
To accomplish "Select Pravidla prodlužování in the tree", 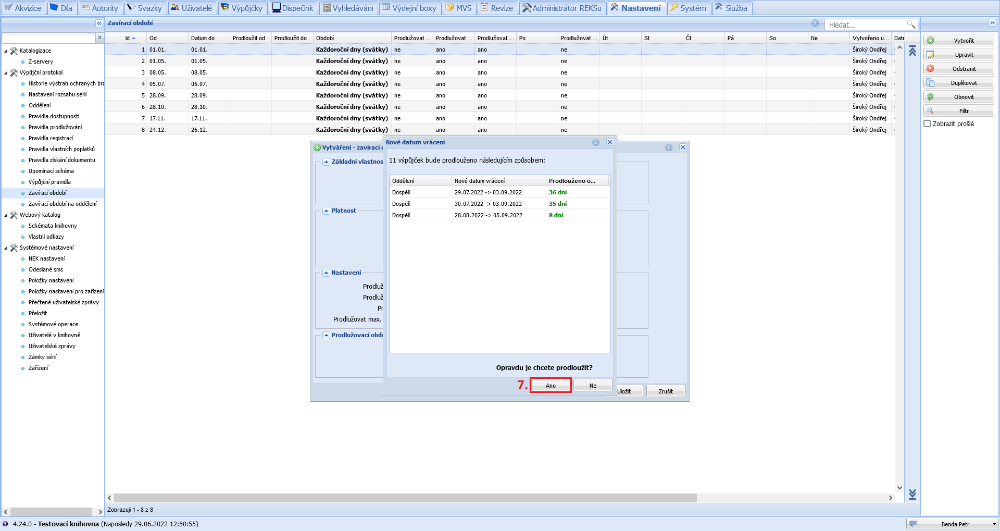I will click(x=54, y=127).
